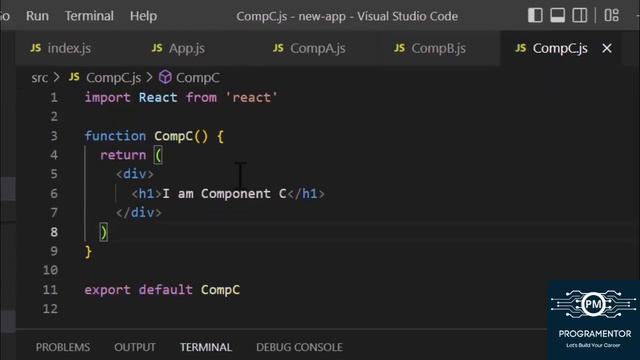
Task: Click the 'import' keyword on line 1
Action: pyautogui.click(x=107, y=98)
